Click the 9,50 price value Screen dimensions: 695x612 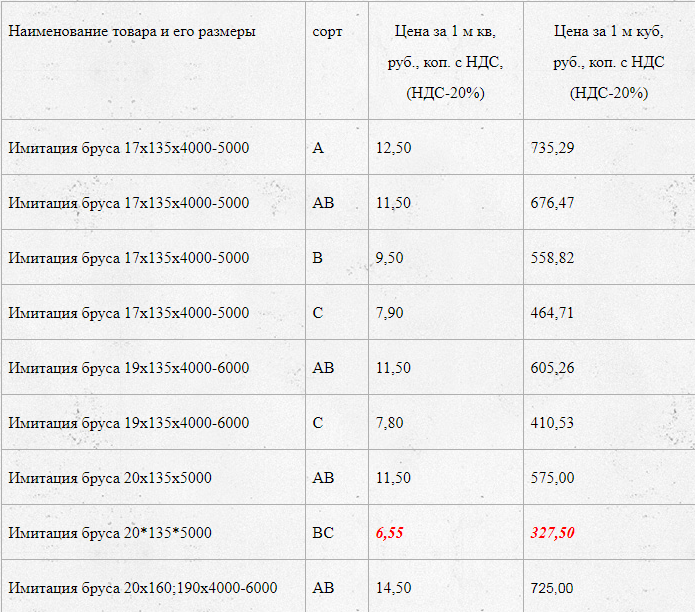point(390,257)
